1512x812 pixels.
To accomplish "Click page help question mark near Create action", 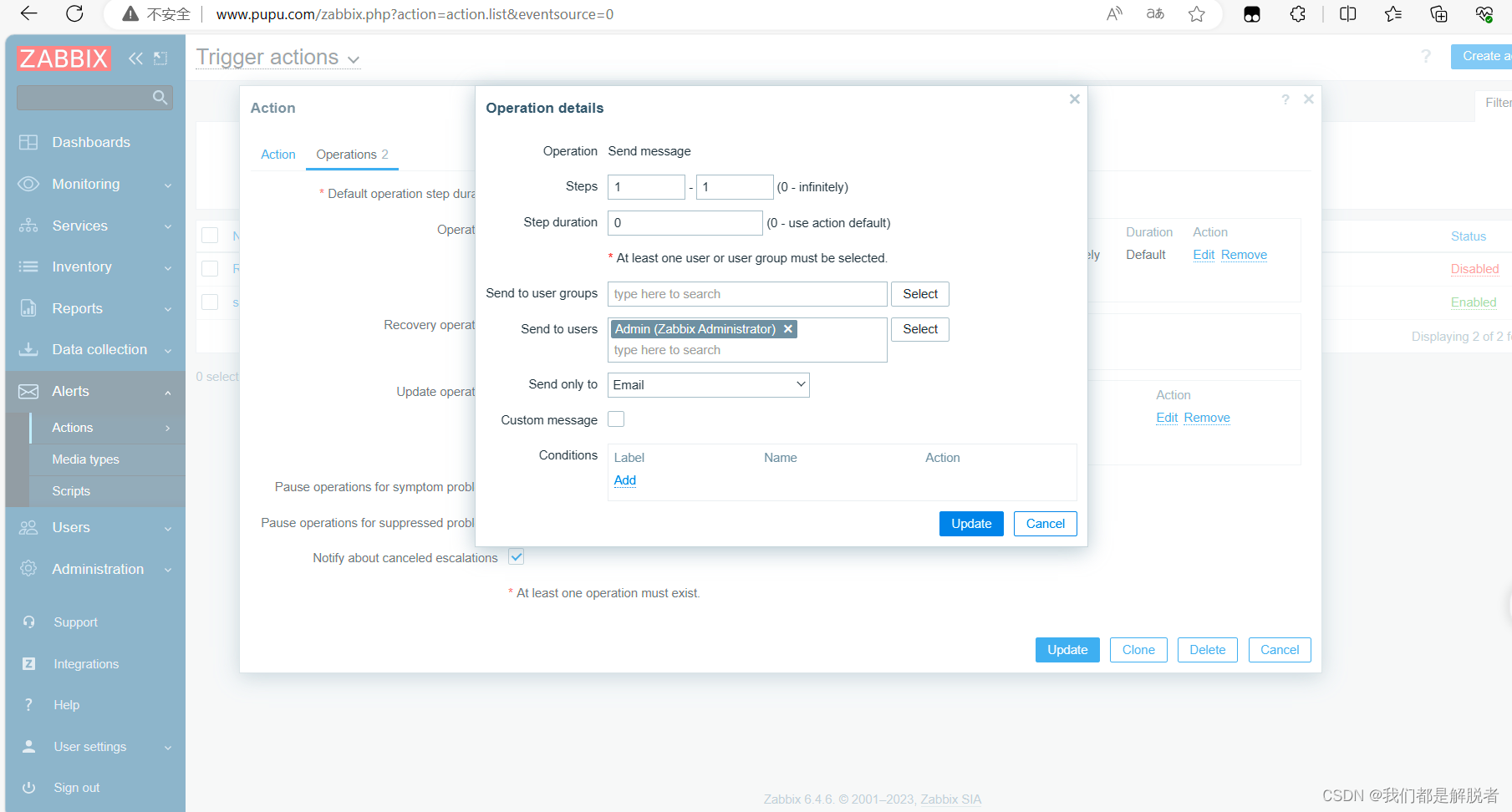I will tap(1426, 56).
